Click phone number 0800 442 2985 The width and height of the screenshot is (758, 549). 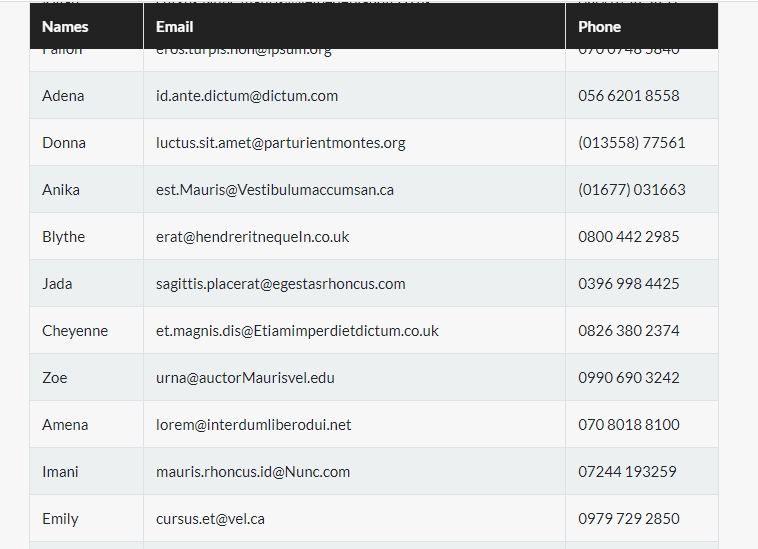pos(628,236)
